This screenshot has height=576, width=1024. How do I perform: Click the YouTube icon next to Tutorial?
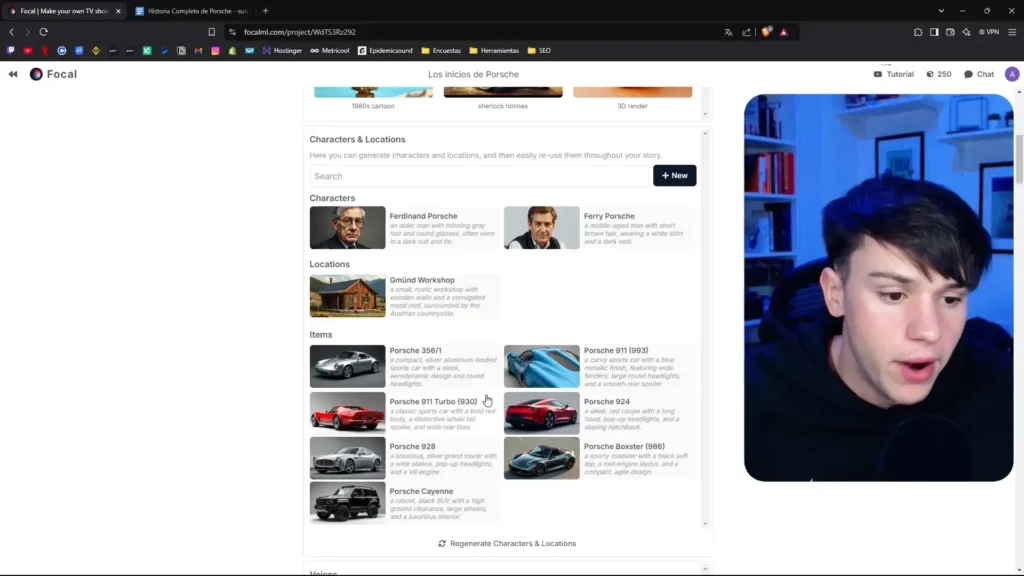point(879,73)
